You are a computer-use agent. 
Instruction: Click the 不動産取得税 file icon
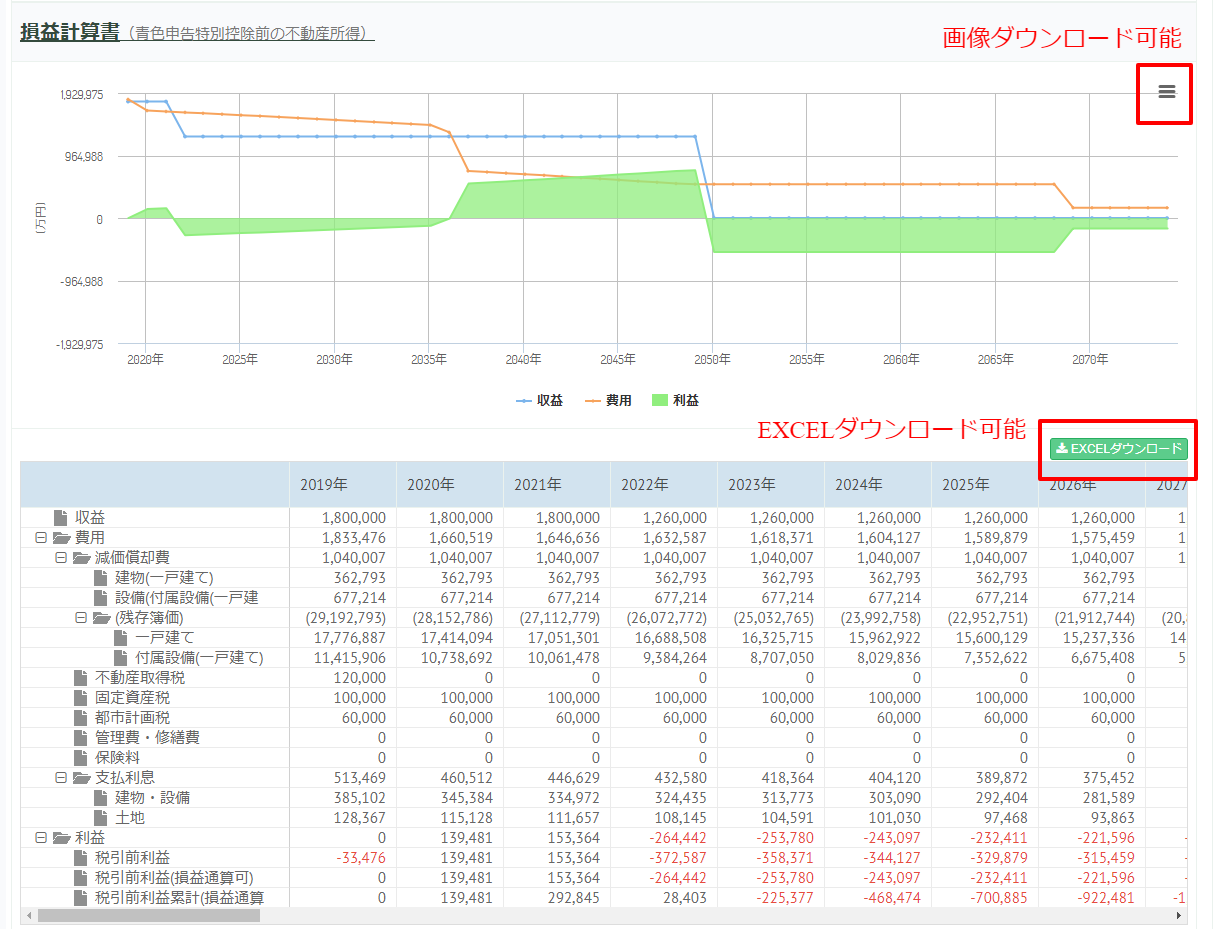(x=80, y=678)
